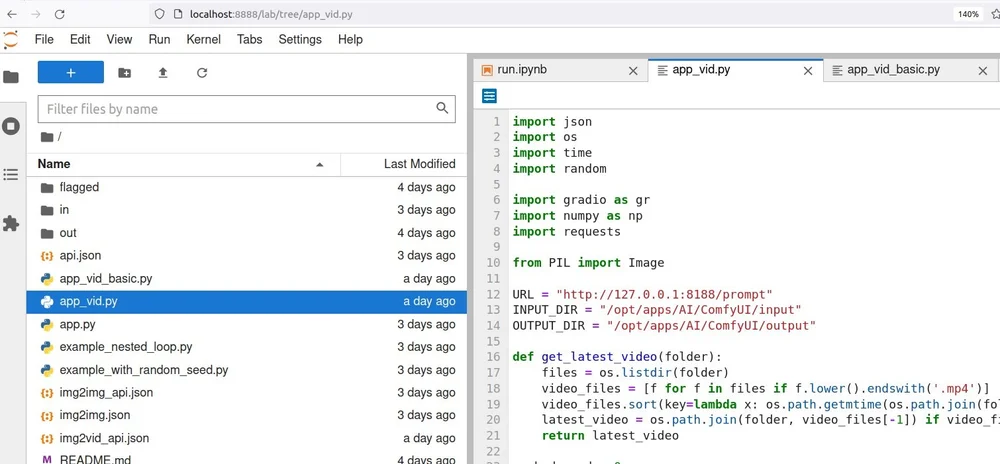Image resolution: width=1000 pixels, height=464 pixels.
Task: Click the INPUT_DIR line in editor
Action: pyautogui.click(x=657, y=310)
